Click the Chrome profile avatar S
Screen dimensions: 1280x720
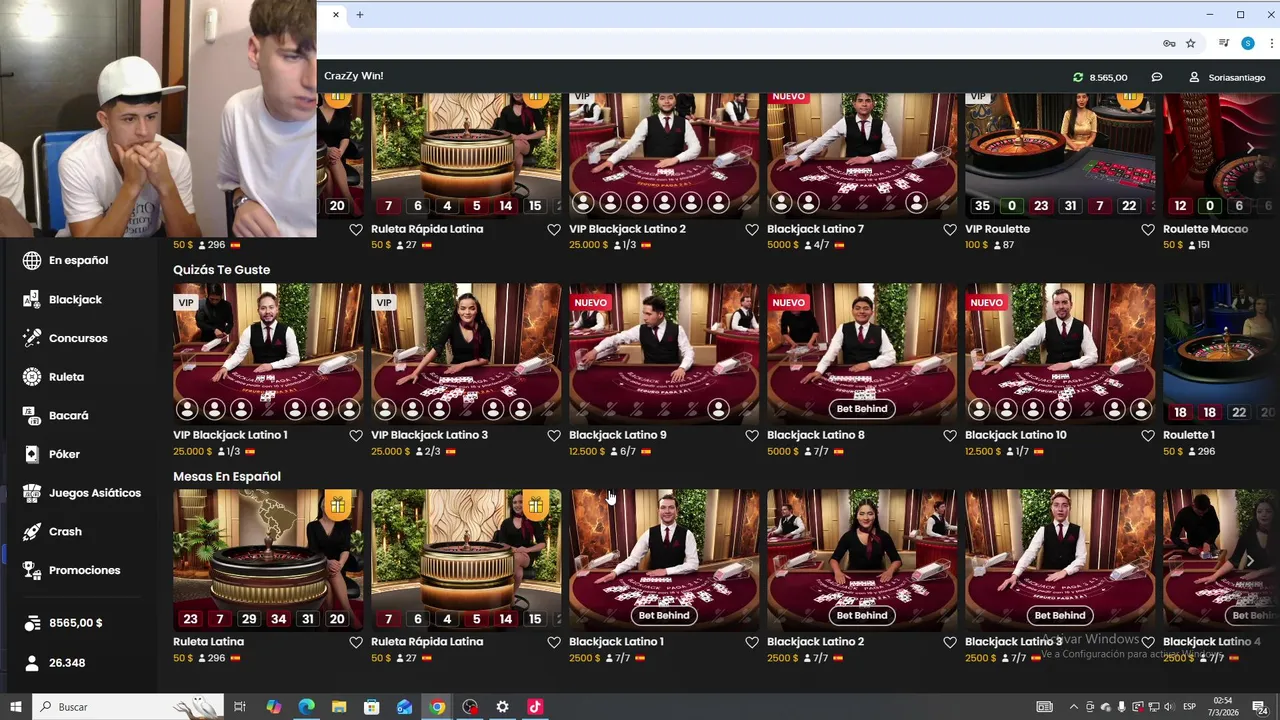1248,43
